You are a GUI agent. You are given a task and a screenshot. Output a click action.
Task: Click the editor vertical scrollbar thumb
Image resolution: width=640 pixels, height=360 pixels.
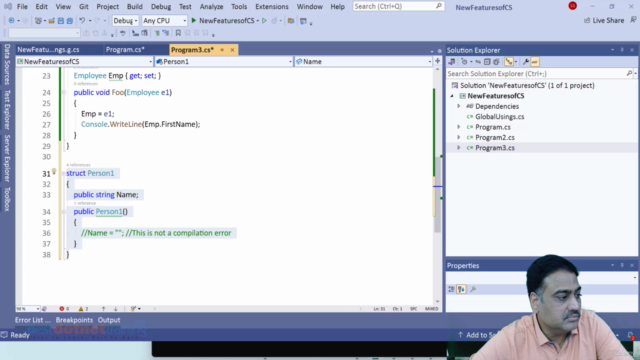(438, 195)
